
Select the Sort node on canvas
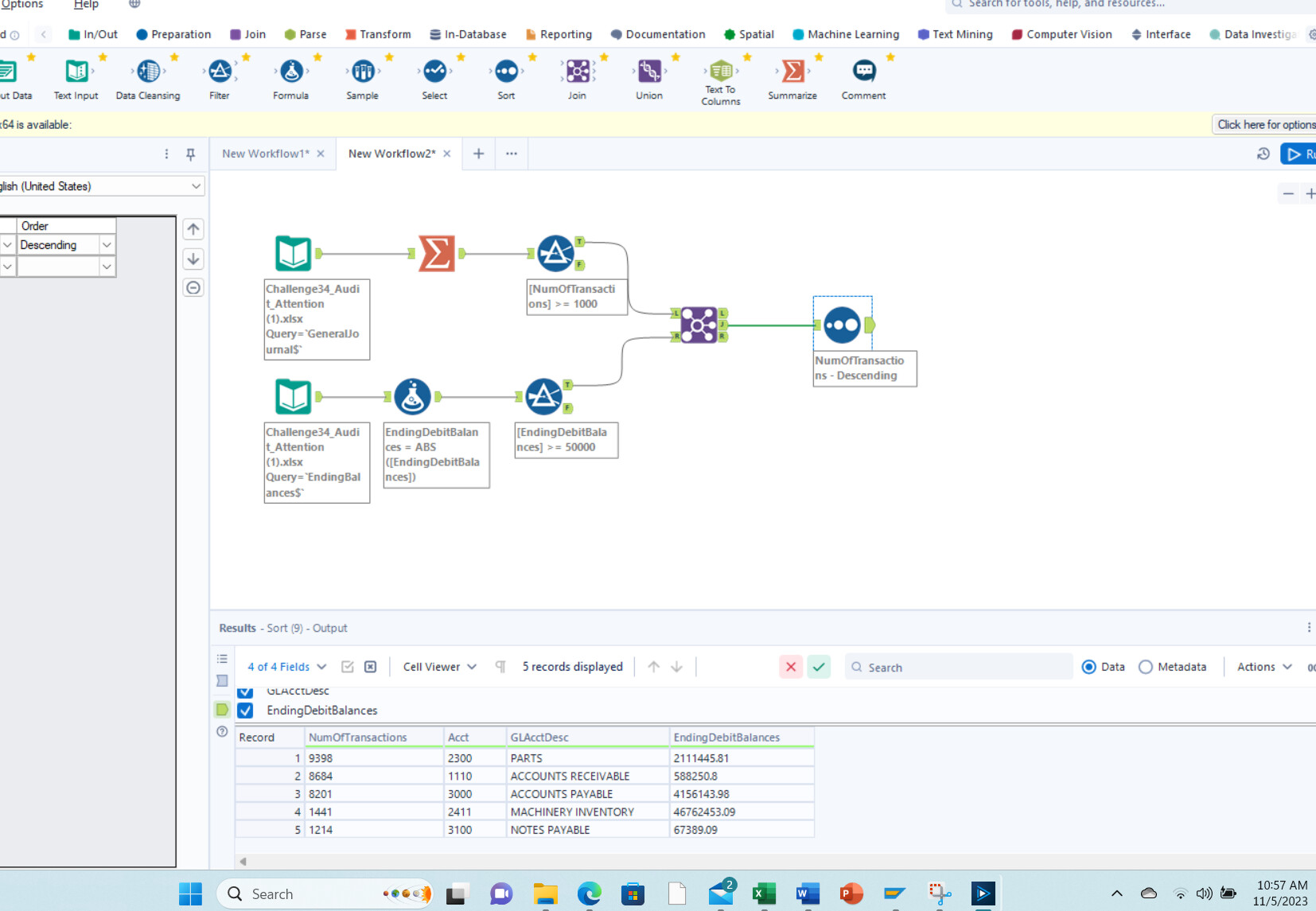point(843,325)
